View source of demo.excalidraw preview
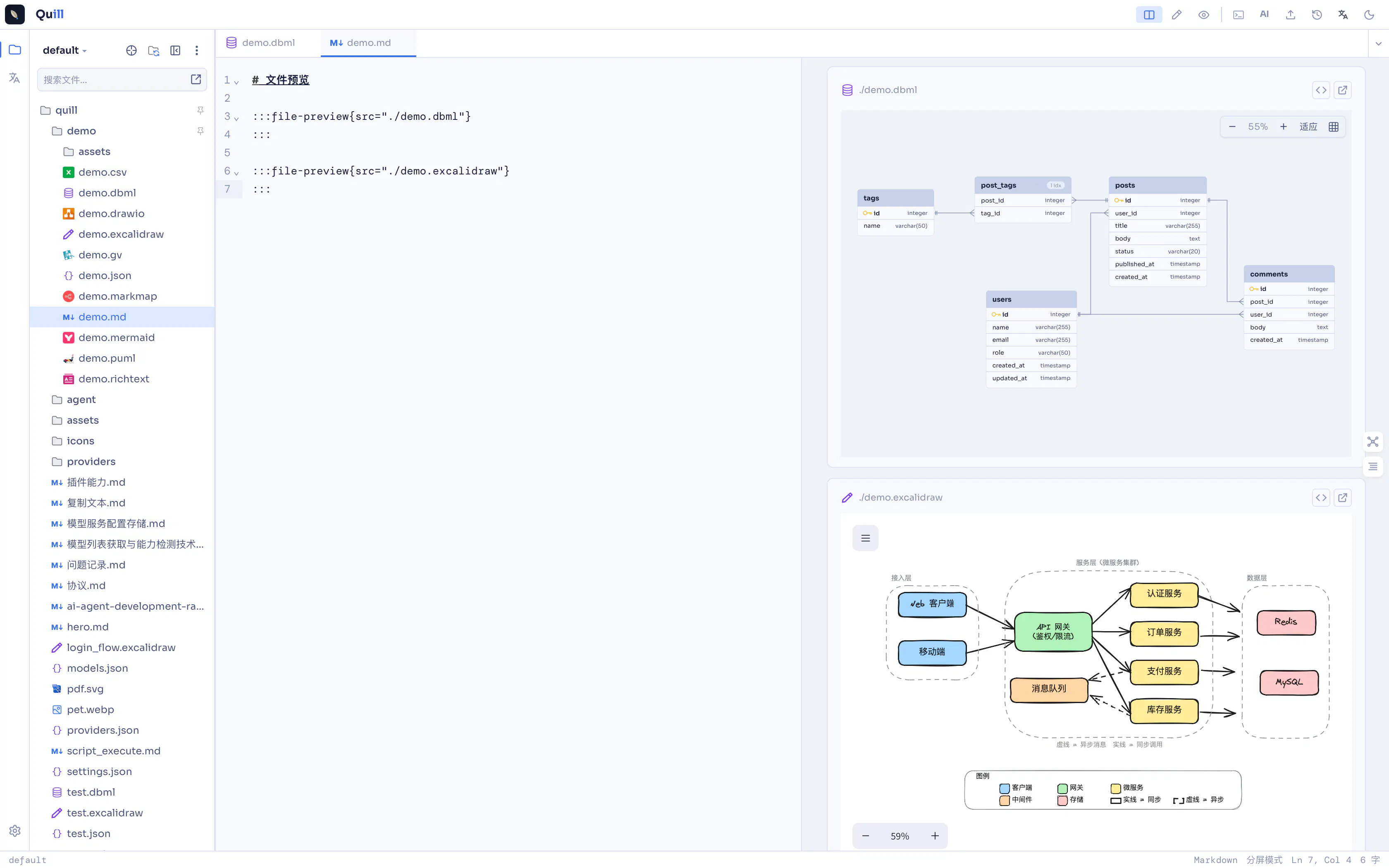Viewport: 1389px width, 868px height. [x=1321, y=498]
